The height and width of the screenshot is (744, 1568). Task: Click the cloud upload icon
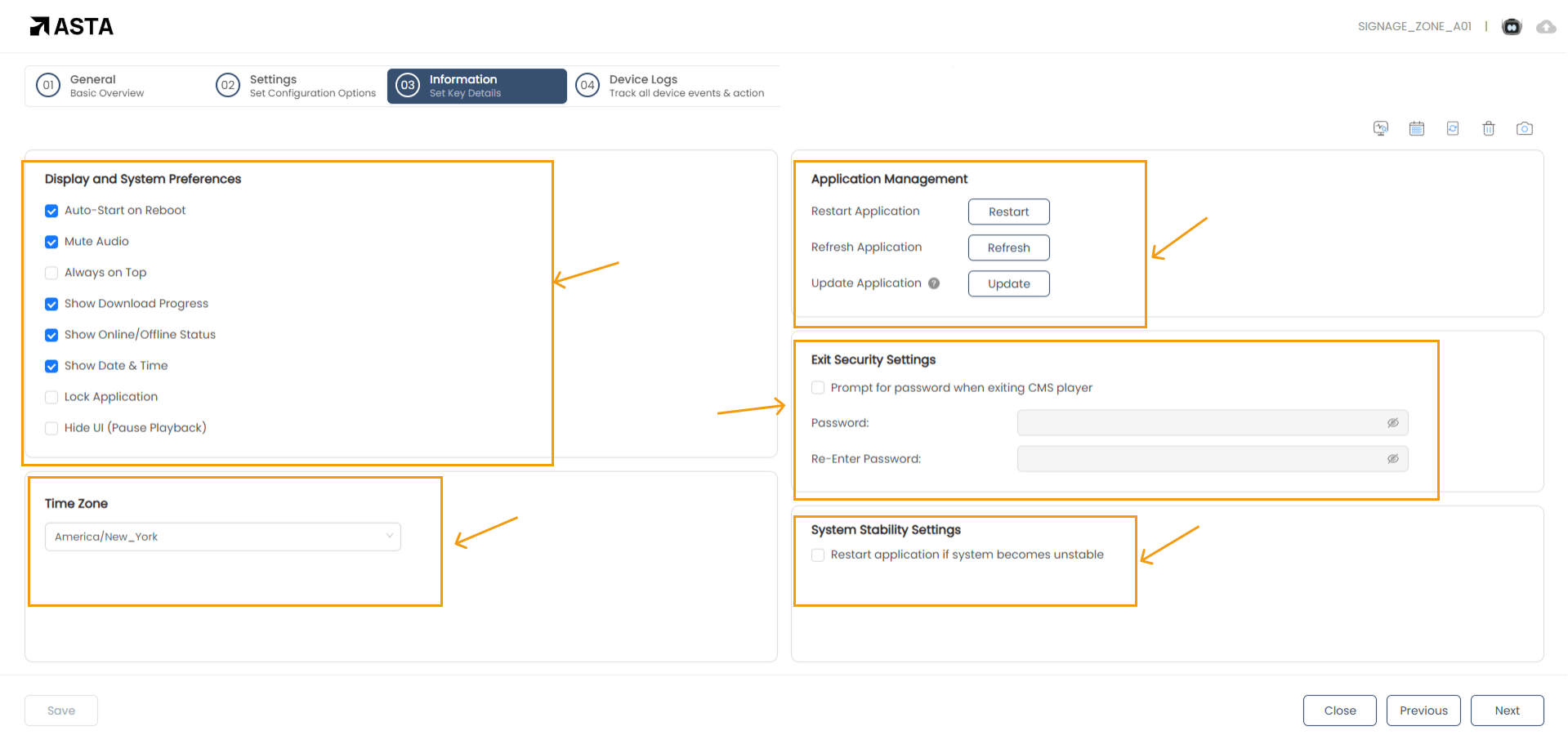1546,27
